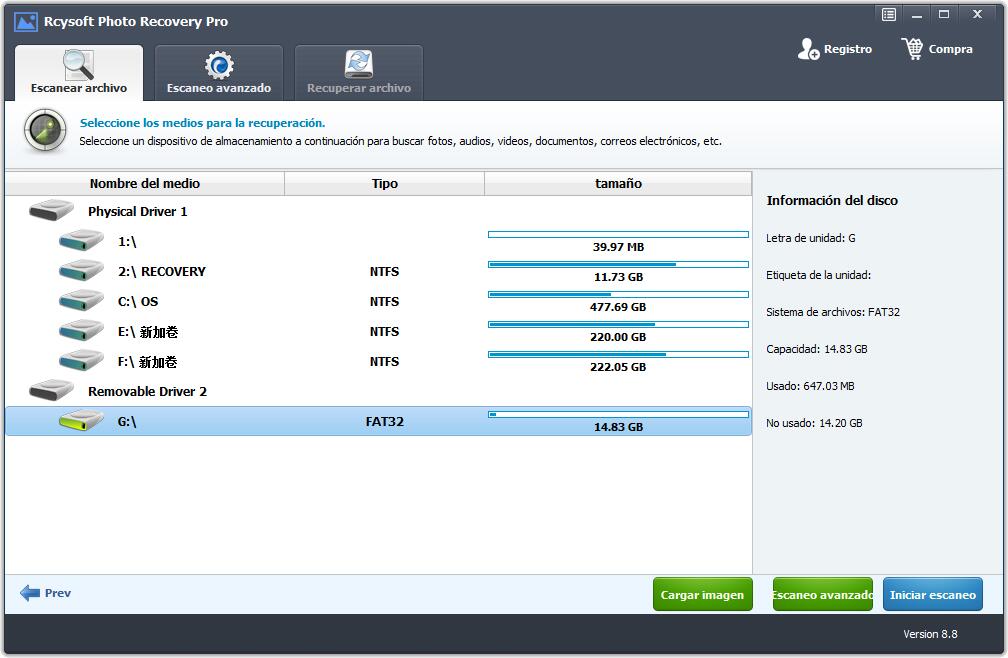Click the G:\ drive icon
The height and width of the screenshot is (658, 1008).
point(81,421)
